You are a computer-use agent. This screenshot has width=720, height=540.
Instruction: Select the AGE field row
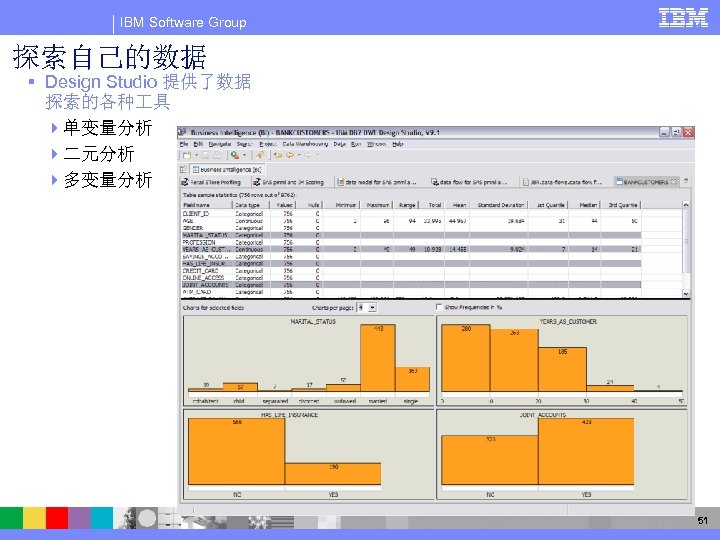[411, 221]
